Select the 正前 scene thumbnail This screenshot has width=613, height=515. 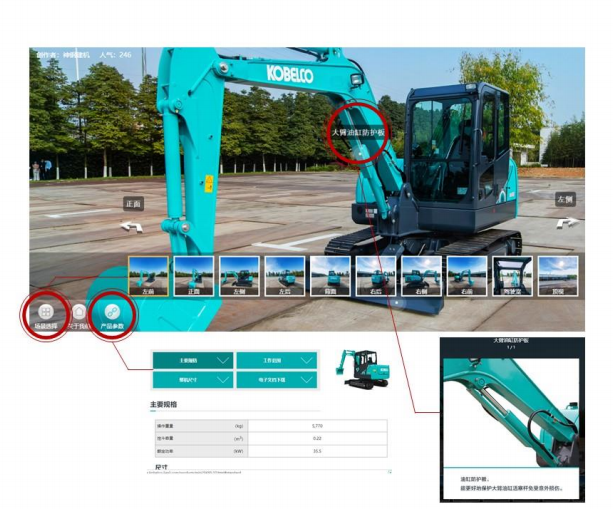[194, 276]
